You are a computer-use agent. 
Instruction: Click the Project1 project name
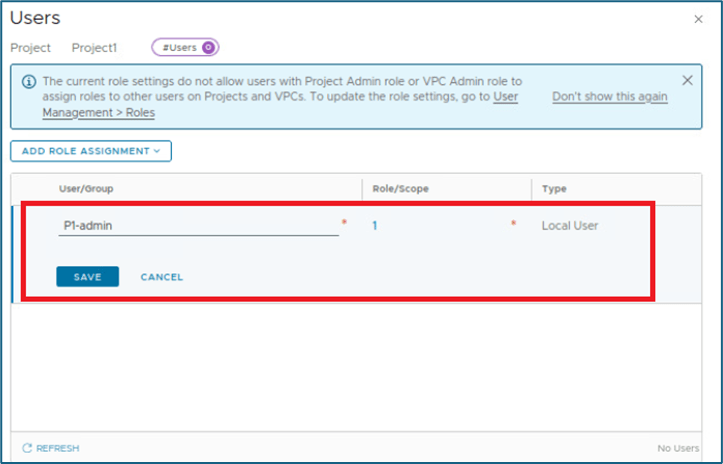(94, 48)
